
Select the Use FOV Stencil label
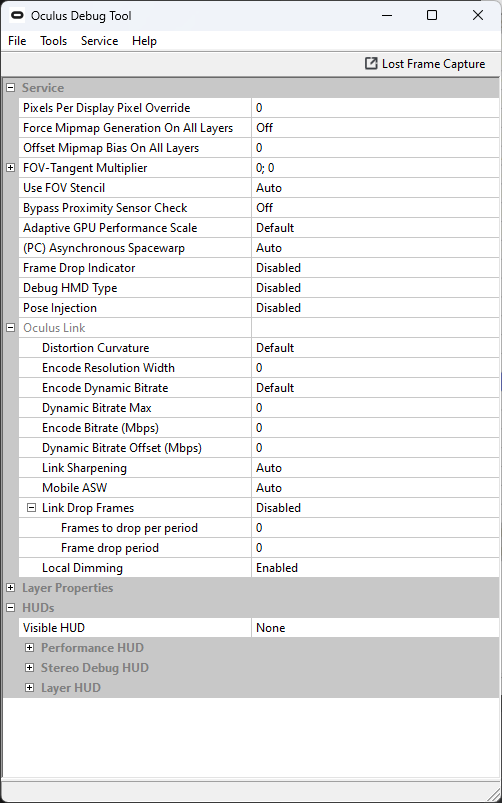click(64, 188)
